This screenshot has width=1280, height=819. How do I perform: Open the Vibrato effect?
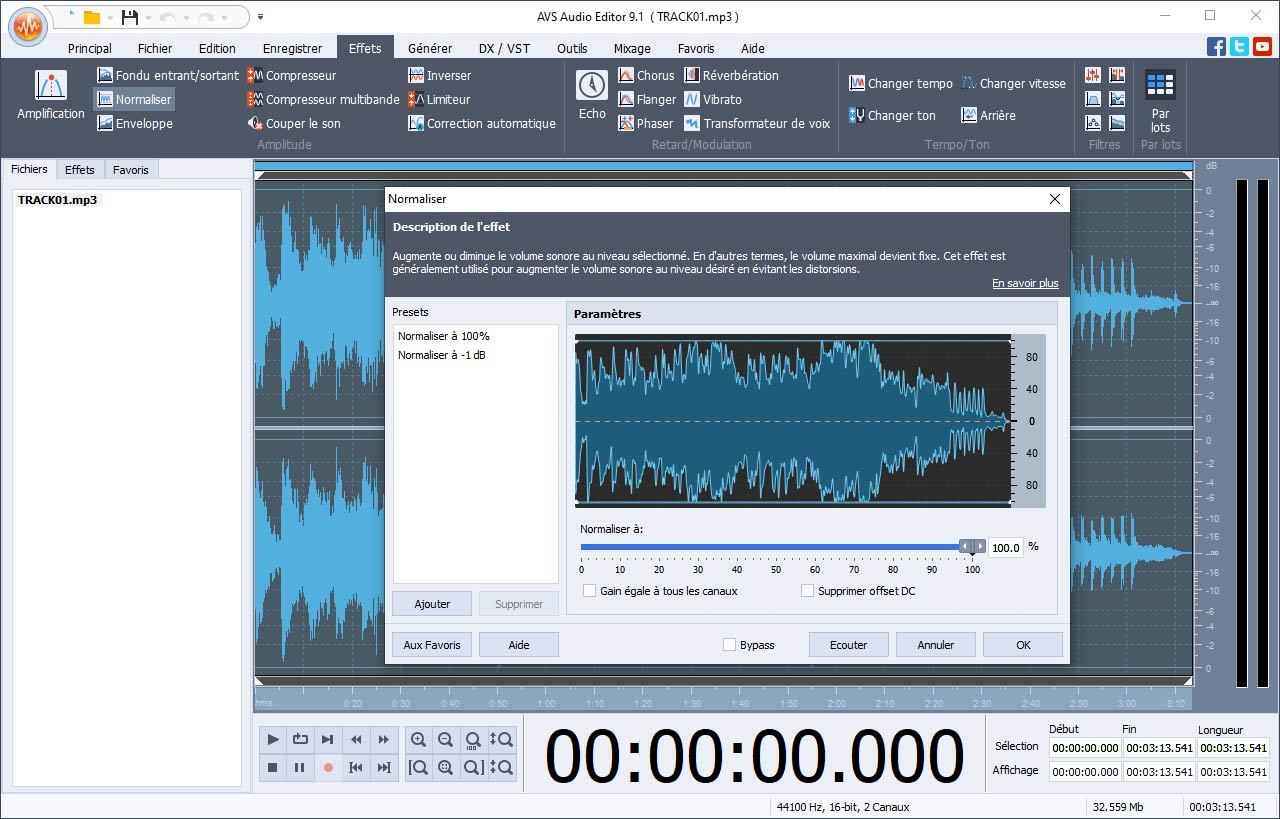click(713, 99)
